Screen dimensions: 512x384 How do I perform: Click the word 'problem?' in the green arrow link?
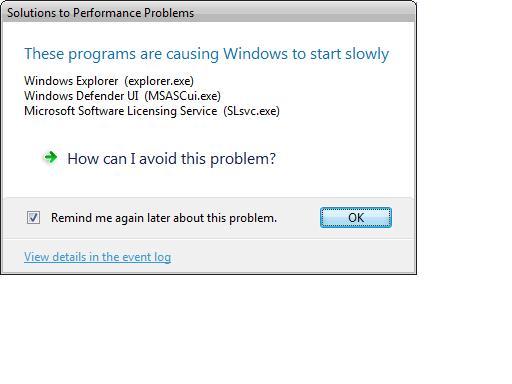coord(243,159)
